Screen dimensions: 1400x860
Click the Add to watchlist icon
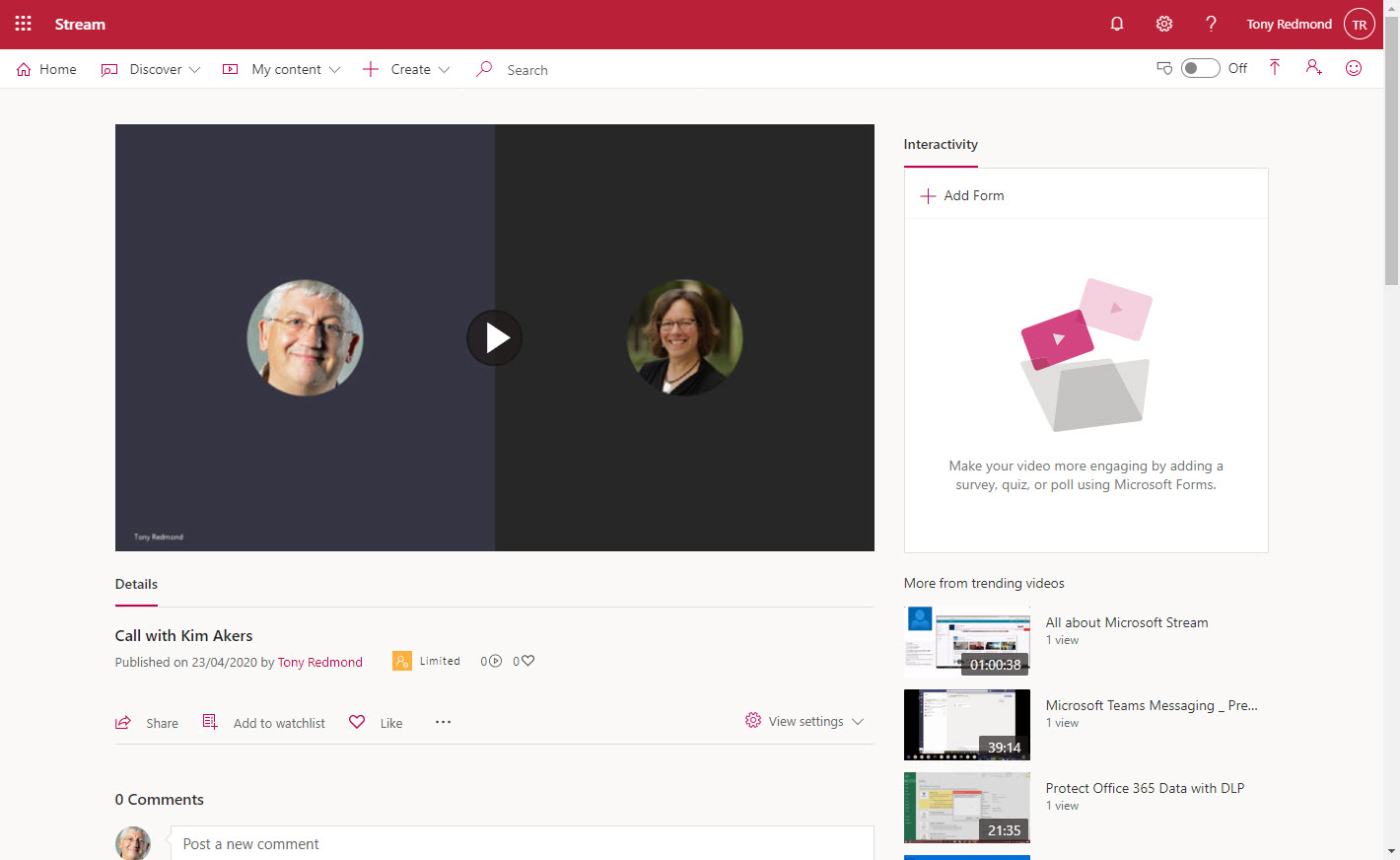pos(210,722)
